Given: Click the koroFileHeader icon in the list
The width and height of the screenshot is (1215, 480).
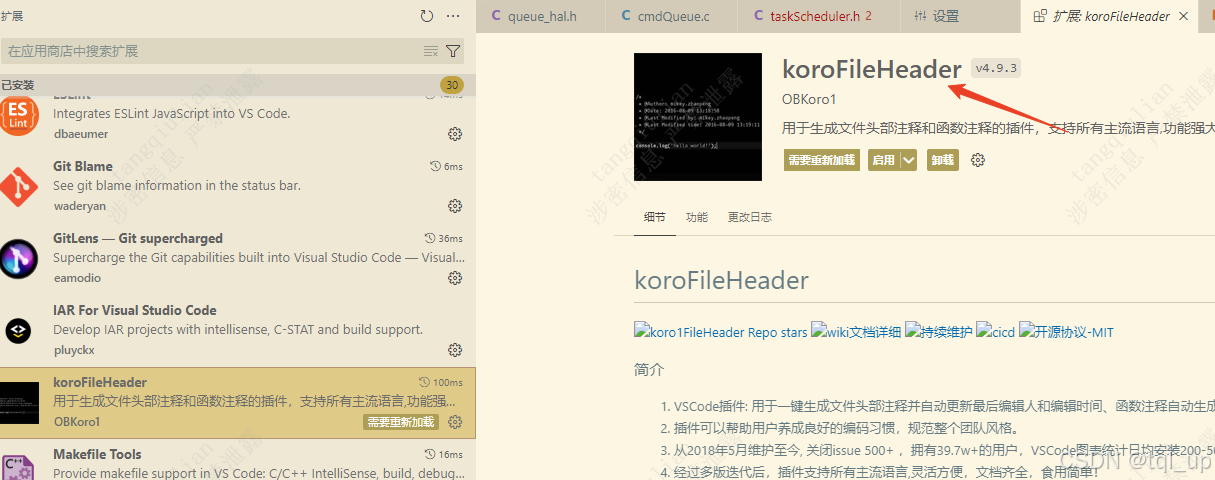Looking at the screenshot, I should (x=19, y=403).
